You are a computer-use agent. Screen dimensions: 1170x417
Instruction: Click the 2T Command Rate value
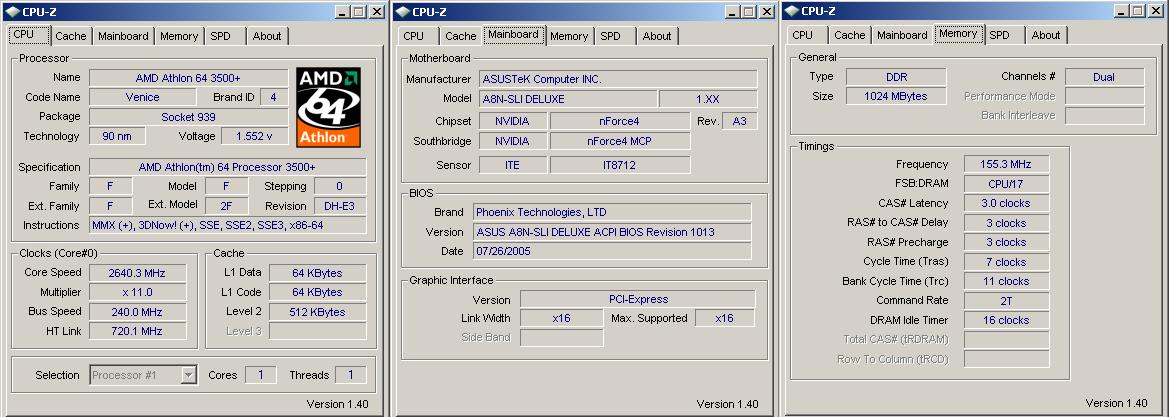pos(1006,301)
